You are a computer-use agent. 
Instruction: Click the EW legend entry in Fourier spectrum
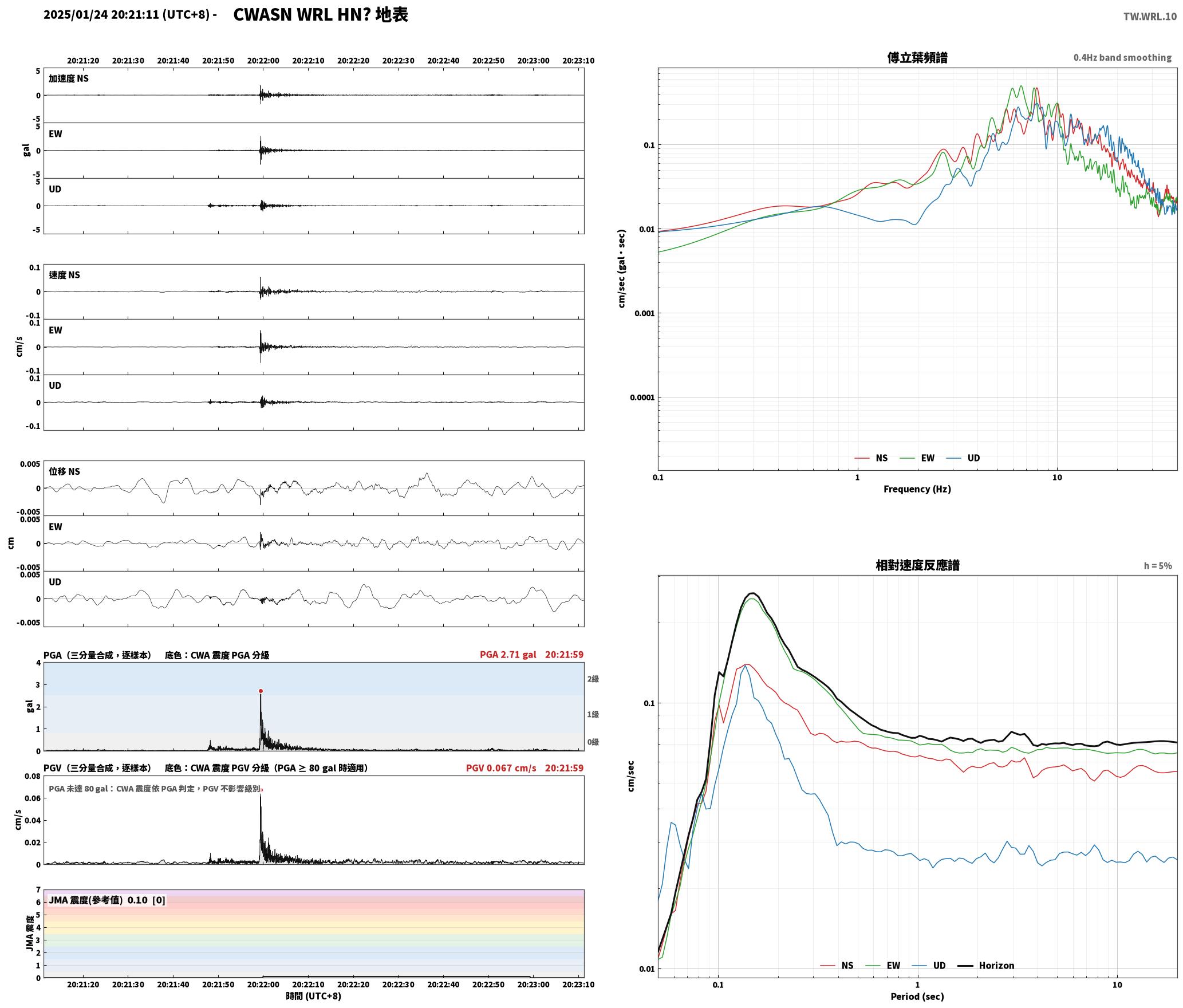click(917, 458)
